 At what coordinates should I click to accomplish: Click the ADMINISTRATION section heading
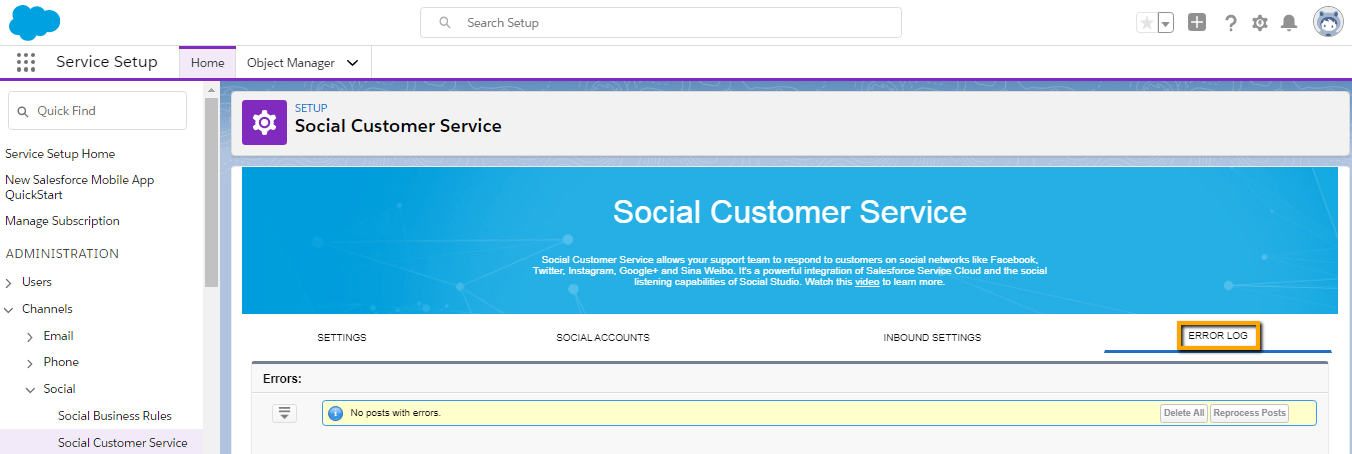coord(62,254)
